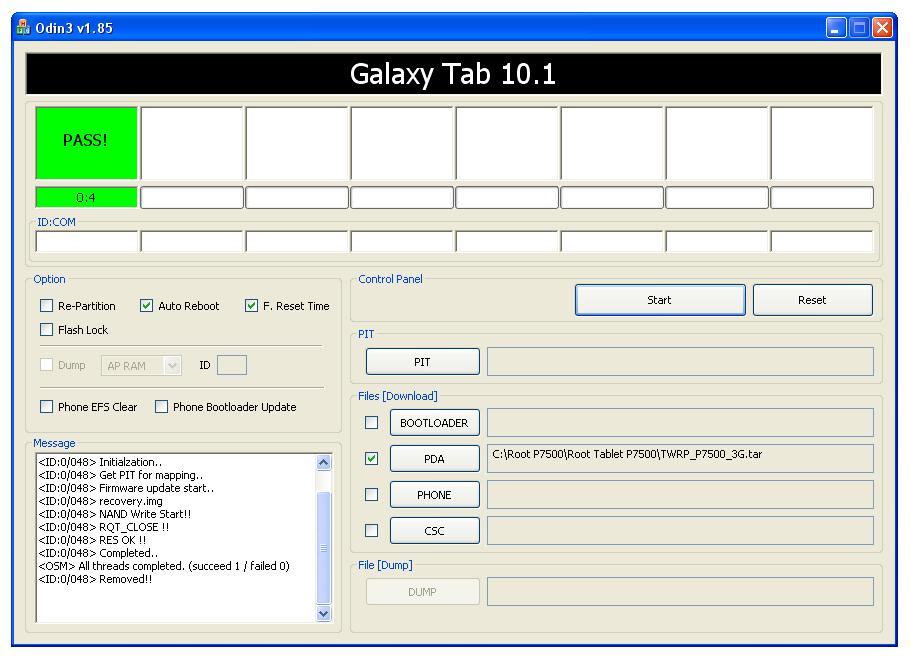
Task: Click the Dump ID input field
Action: [232, 365]
